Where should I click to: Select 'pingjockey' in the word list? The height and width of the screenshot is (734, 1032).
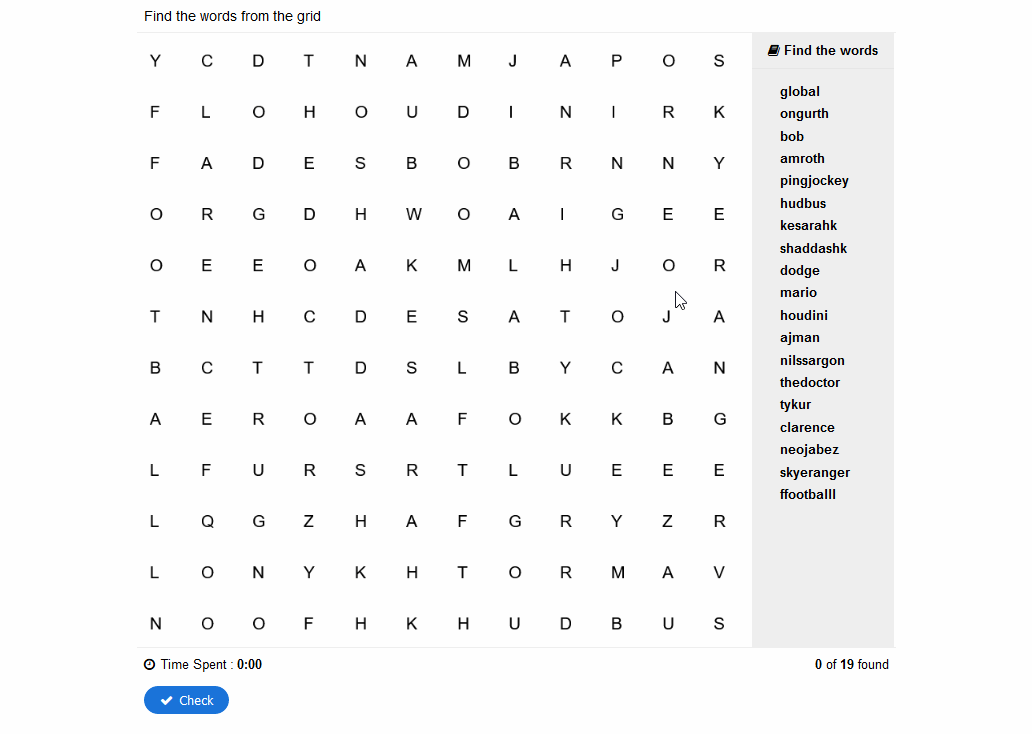point(814,181)
